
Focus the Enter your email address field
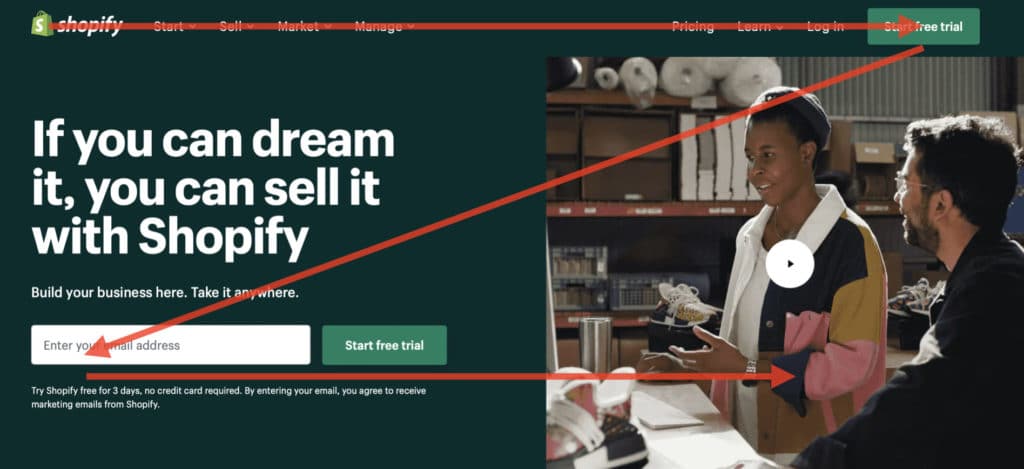tap(170, 345)
